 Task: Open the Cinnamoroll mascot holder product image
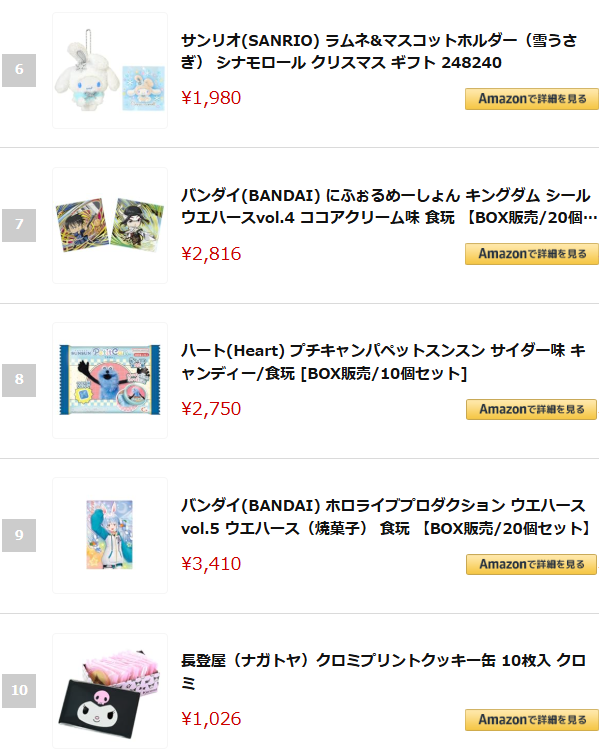click(110, 70)
